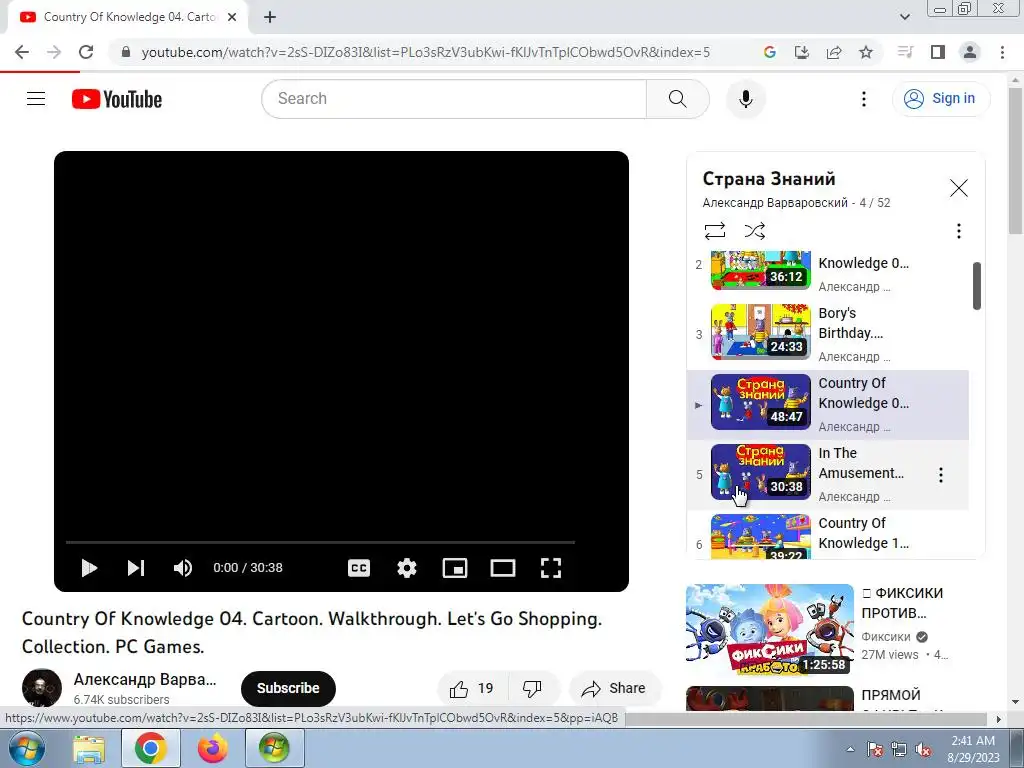Skip to next video in player
The width and height of the screenshot is (1024, 768).
[136, 568]
